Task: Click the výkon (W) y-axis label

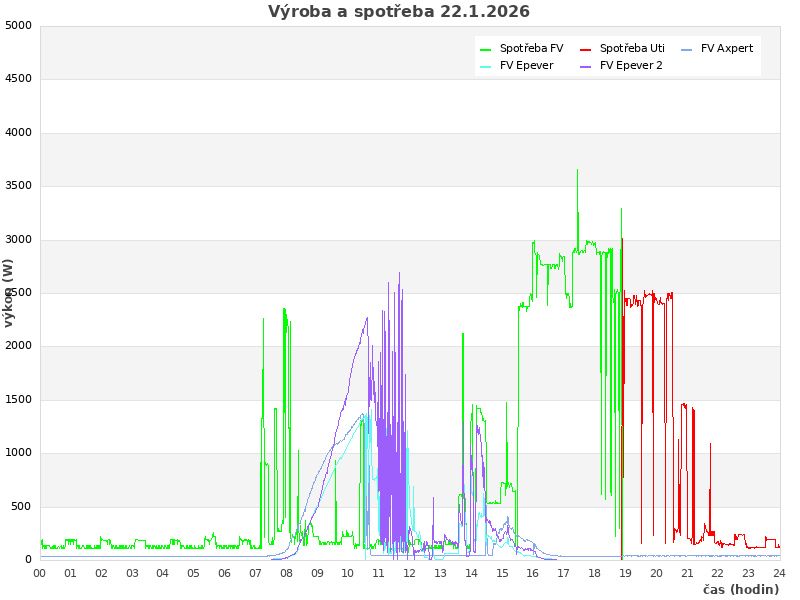Action: [9, 293]
